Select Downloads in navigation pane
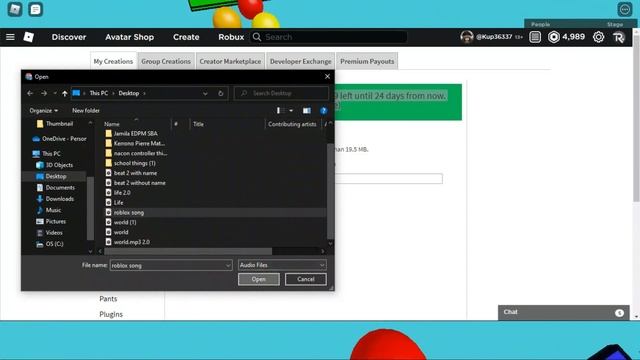The width and height of the screenshot is (640, 360). pos(60,199)
